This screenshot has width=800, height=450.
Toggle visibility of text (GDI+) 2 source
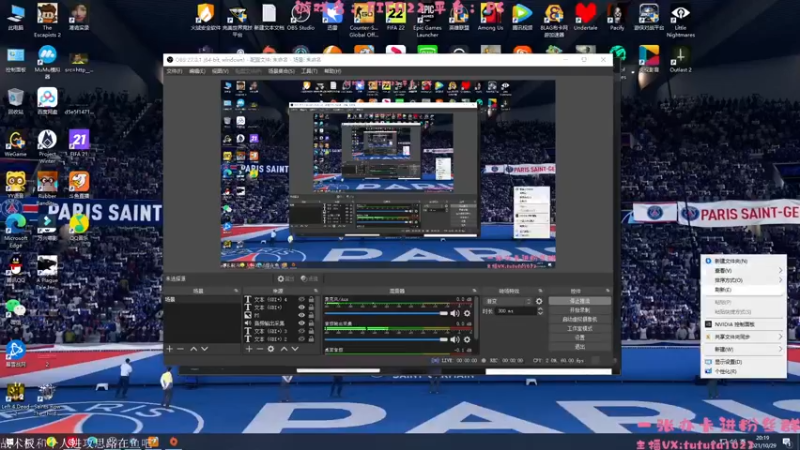point(302,339)
